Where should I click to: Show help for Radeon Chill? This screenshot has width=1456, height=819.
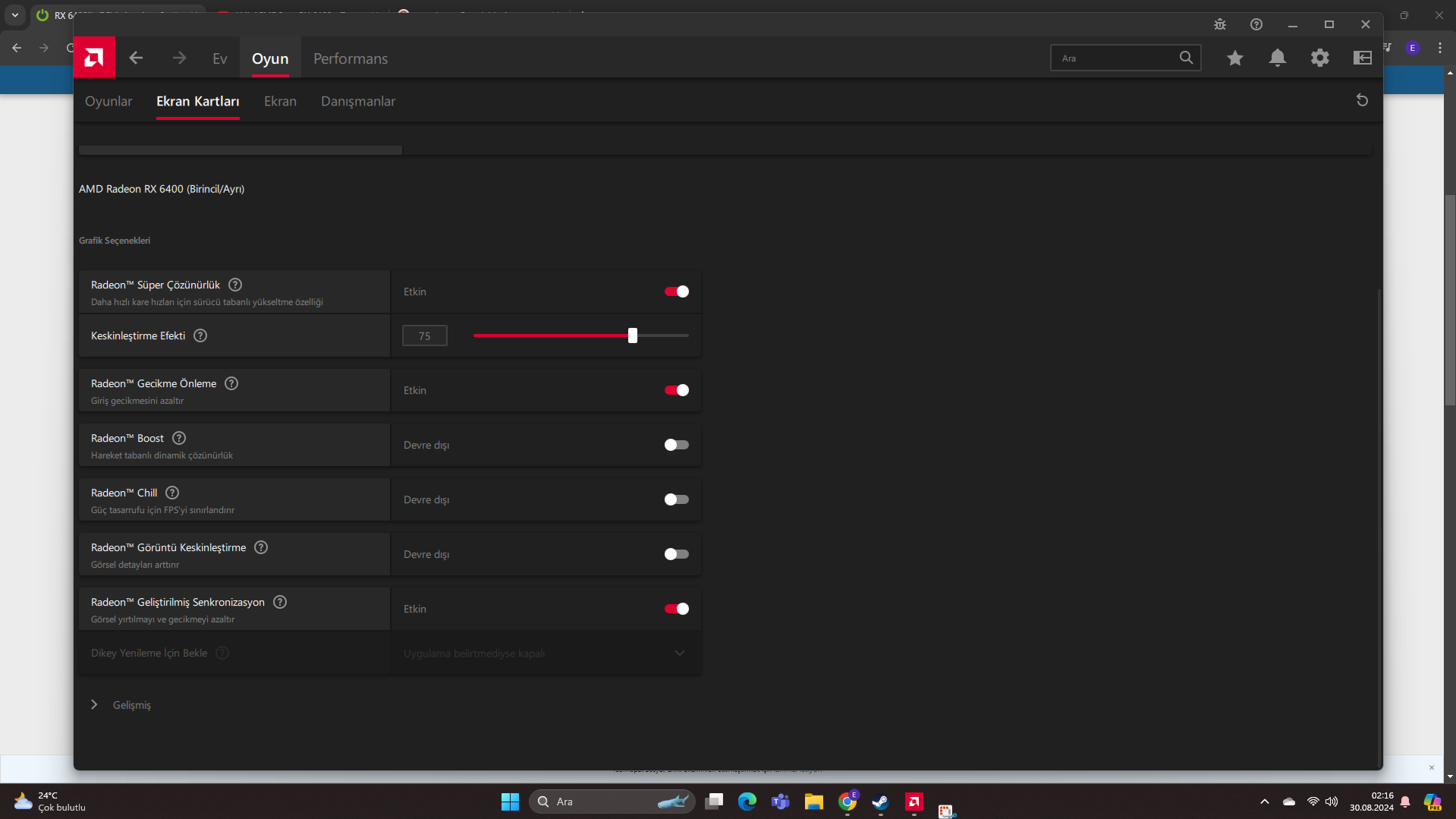click(172, 493)
